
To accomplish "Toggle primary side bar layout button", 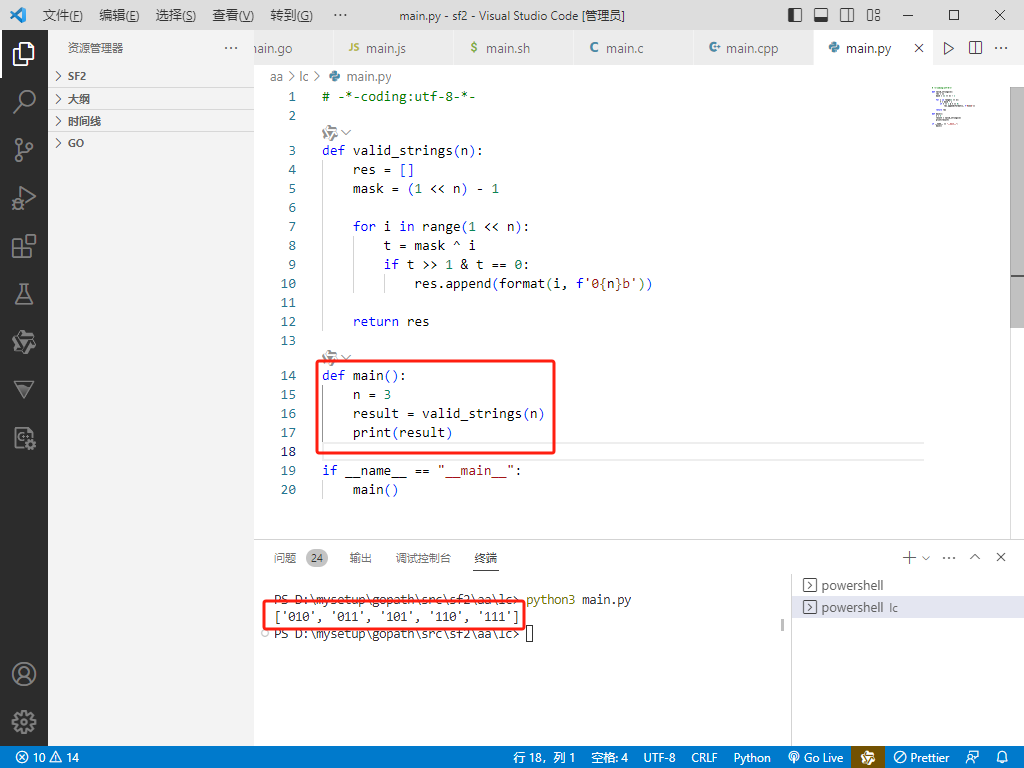I will tap(795, 15).
